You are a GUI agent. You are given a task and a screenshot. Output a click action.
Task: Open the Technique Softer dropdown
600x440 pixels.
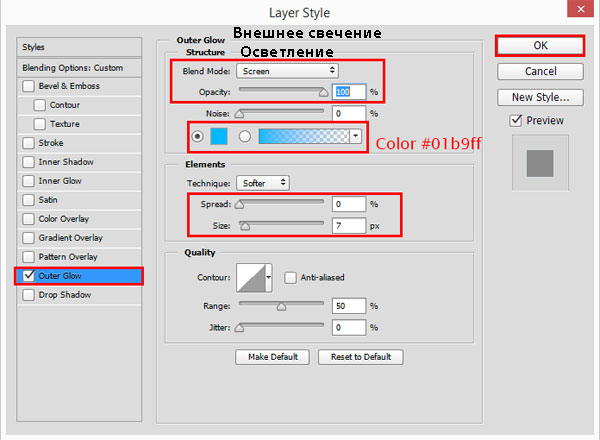pos(263,183)
